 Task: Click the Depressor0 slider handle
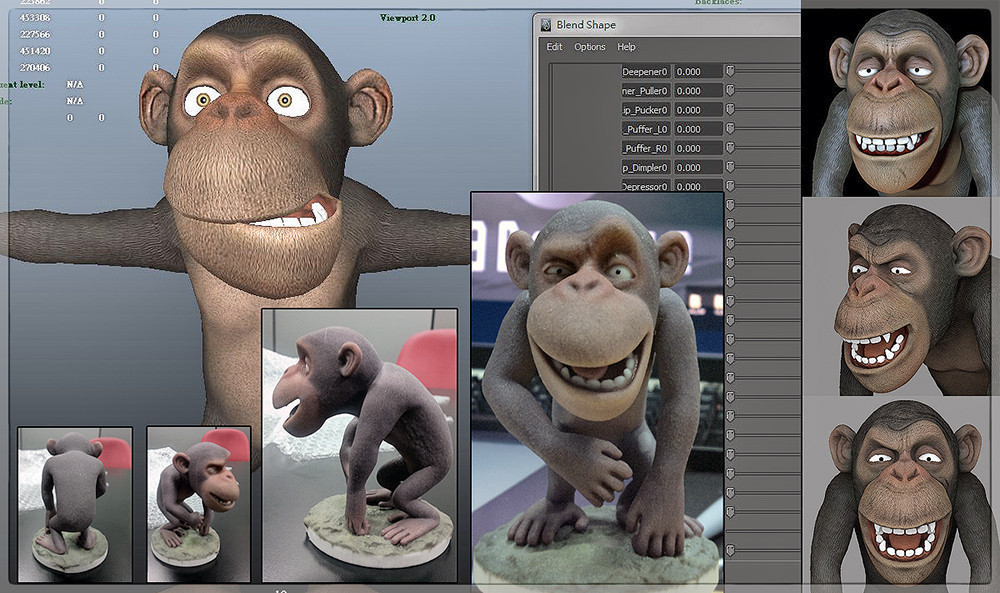click(730, 186)
